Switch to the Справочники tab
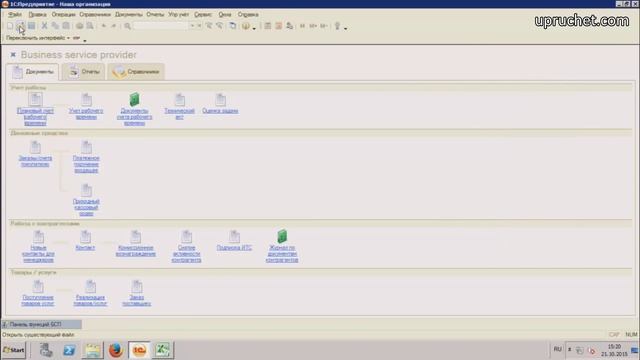Image resolution: width=640 pixels, height=360 pixels. pos(136,72)
